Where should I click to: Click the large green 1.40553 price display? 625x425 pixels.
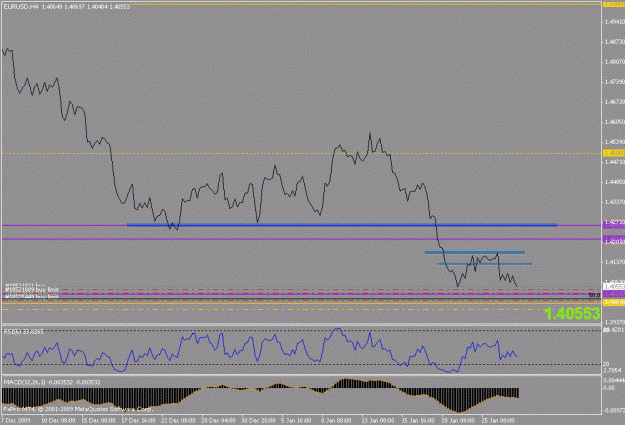[x=572, y=314]
